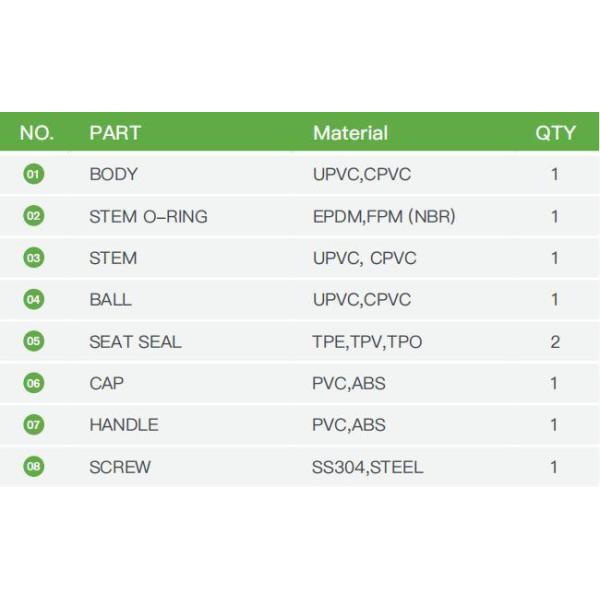This screenshot has height=600, width=600.
Task: Click the STEM O-RING part name
Action: pos(148,216)
